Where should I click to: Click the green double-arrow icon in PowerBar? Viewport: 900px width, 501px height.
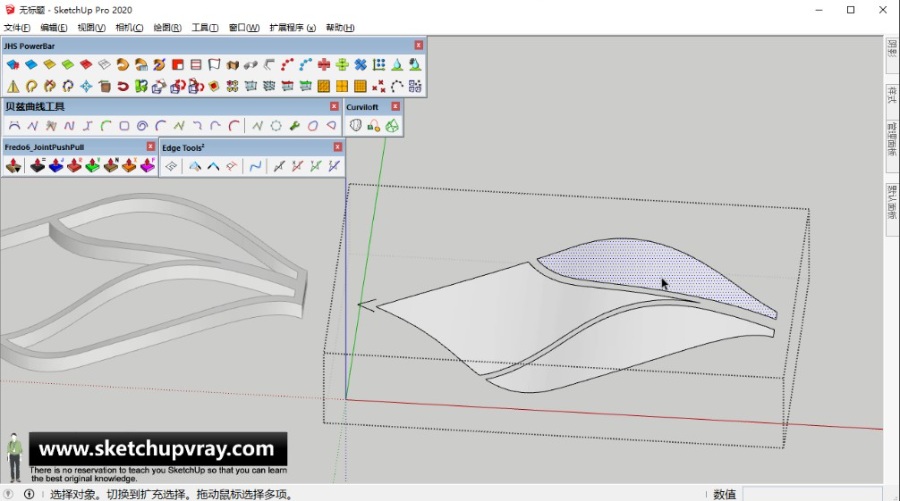(141, 86)
